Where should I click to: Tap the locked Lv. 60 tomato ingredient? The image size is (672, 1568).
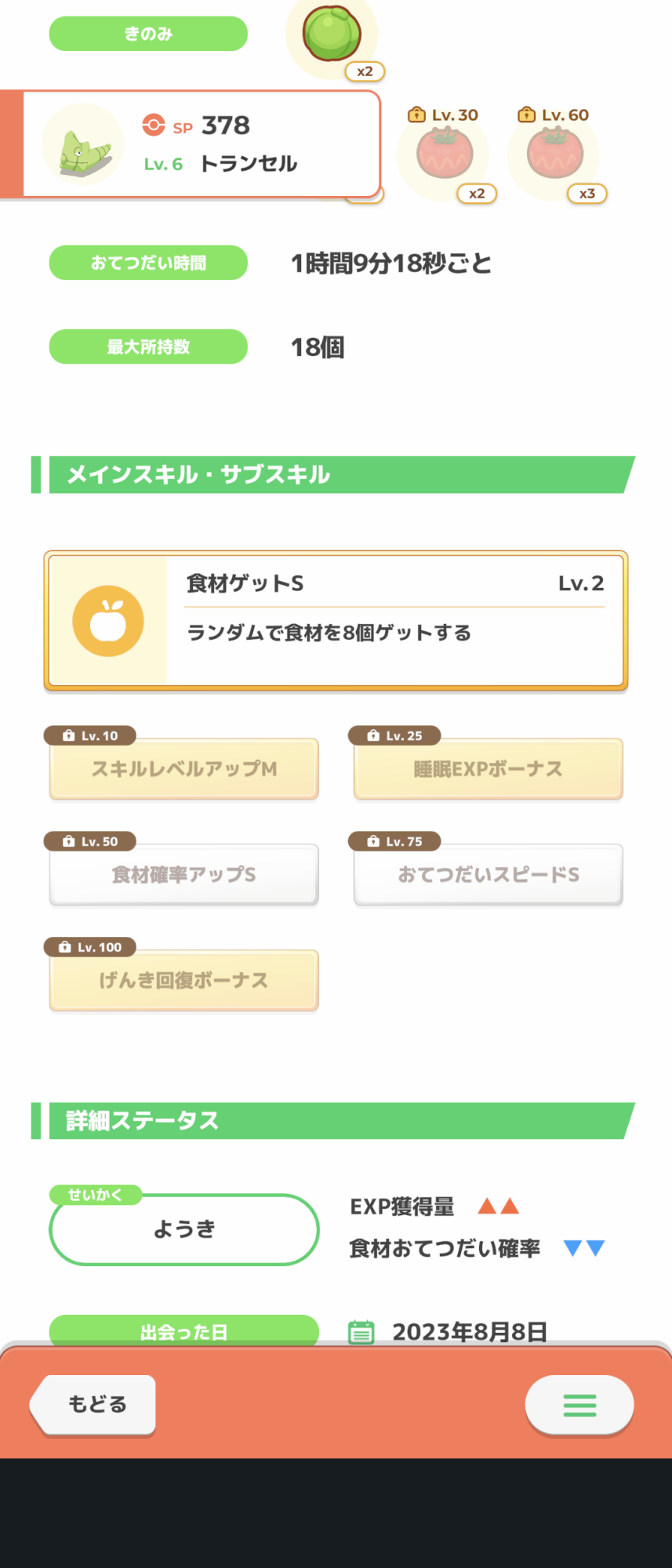tap(554, 154)
